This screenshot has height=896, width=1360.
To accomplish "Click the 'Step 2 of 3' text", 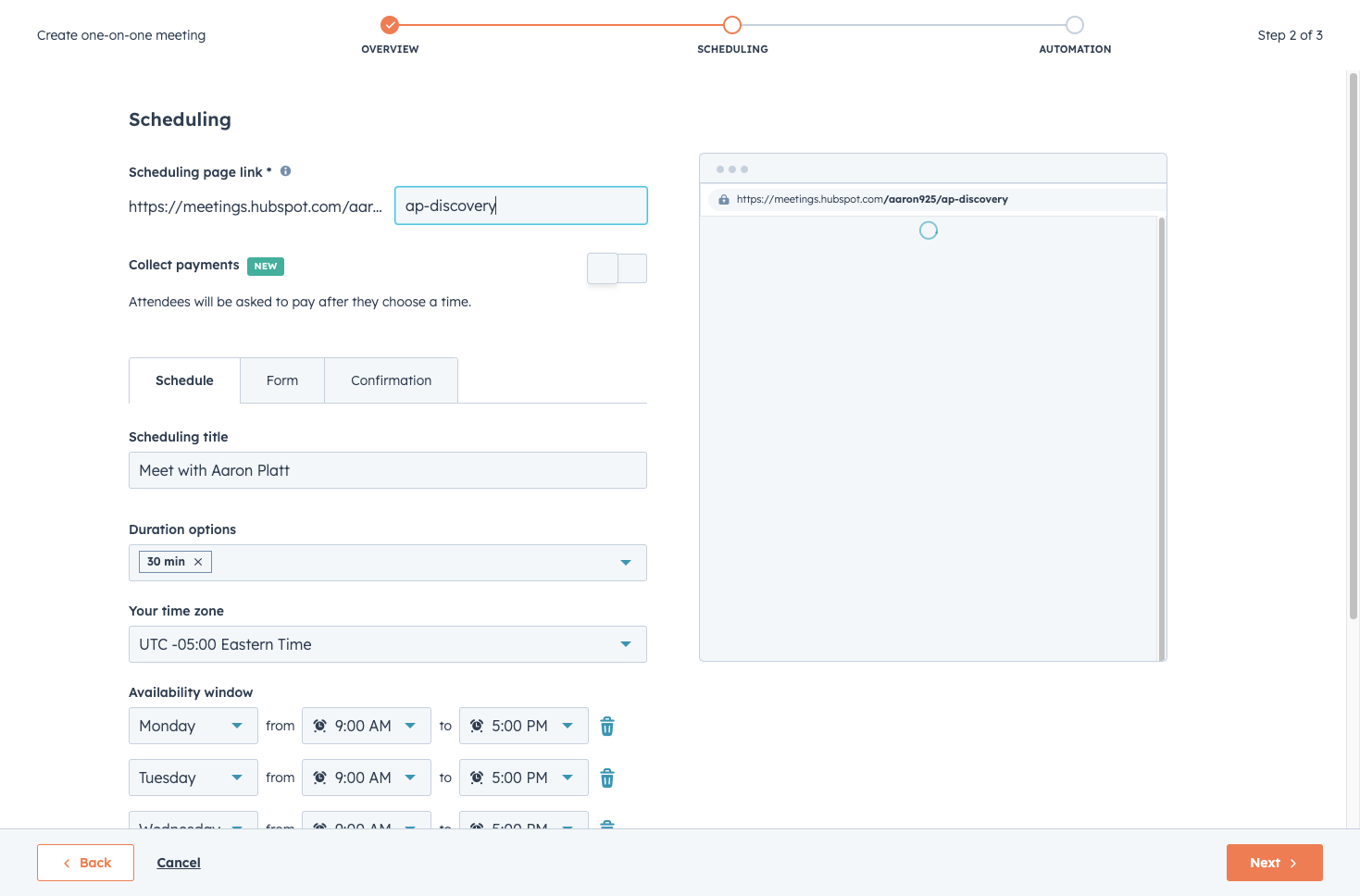I will tap(1290, 35).
